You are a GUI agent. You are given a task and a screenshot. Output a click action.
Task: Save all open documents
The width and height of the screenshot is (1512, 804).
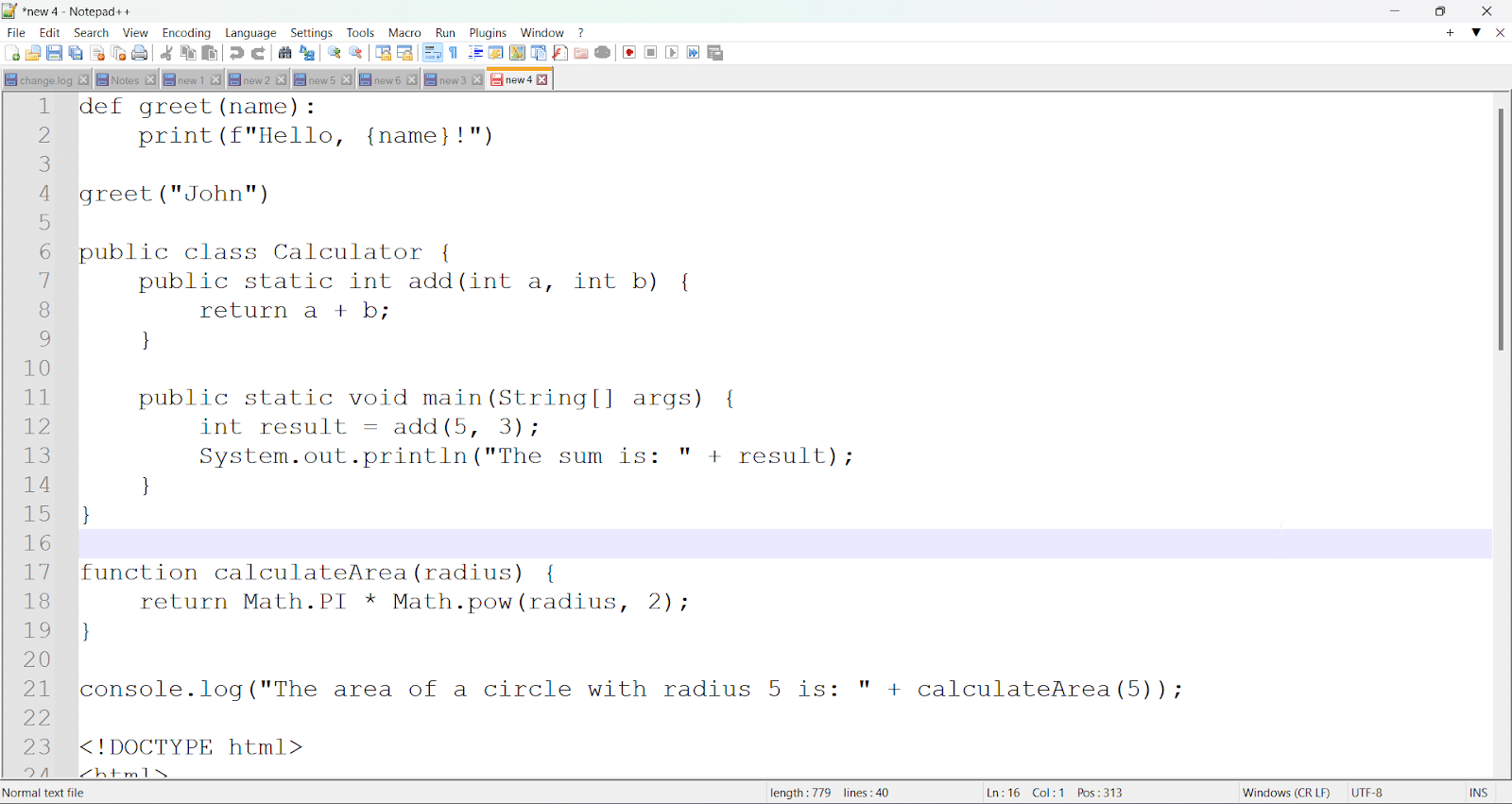pyautogui.click(x=76, y=53)
